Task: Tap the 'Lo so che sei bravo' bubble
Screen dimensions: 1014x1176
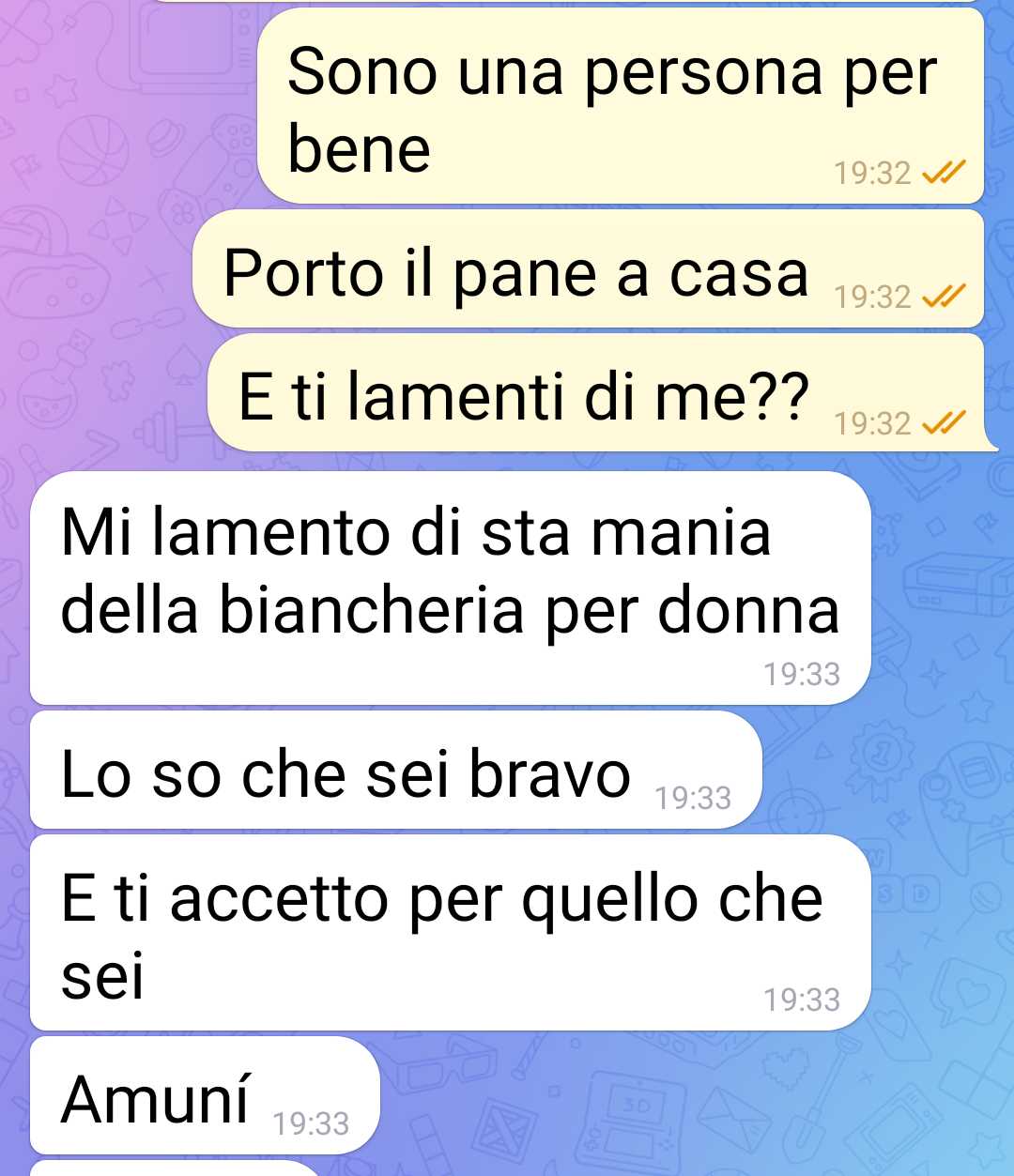Action: [x=396, y=771]
